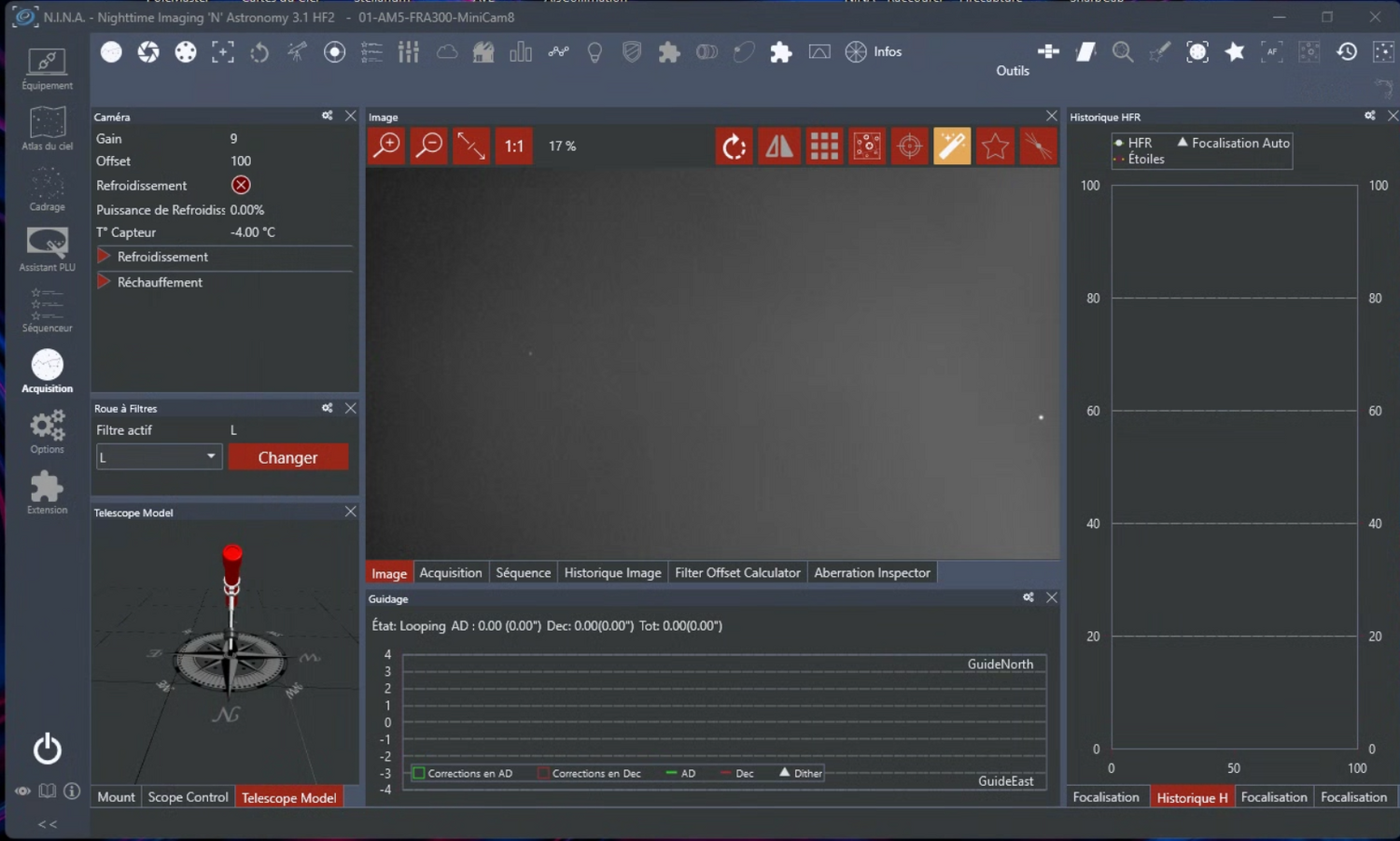Fit the image to the view with diagonal arrows
1400x841 pixels.
[x=471, y=146]
